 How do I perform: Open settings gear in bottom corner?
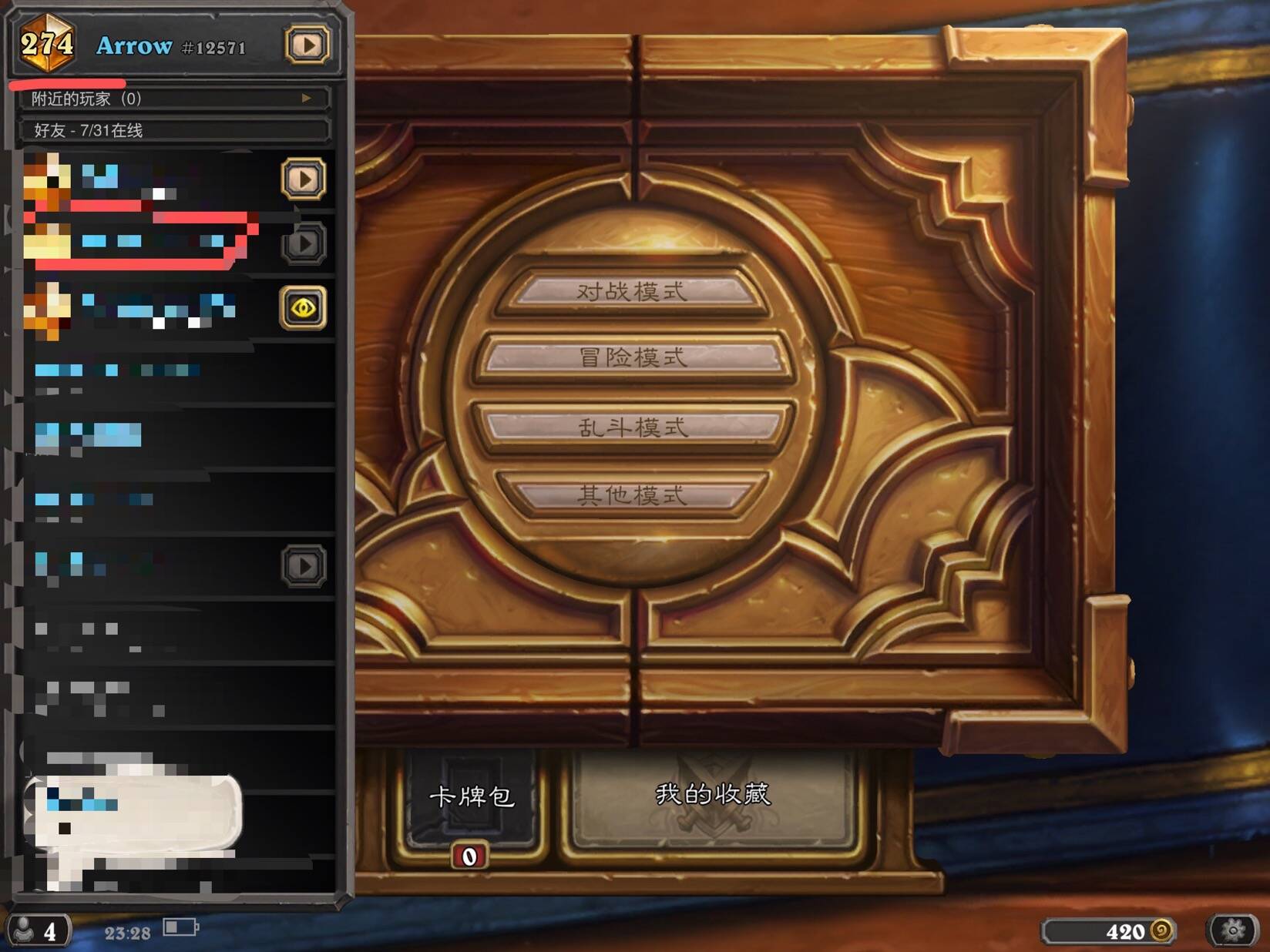(1234, 930)
